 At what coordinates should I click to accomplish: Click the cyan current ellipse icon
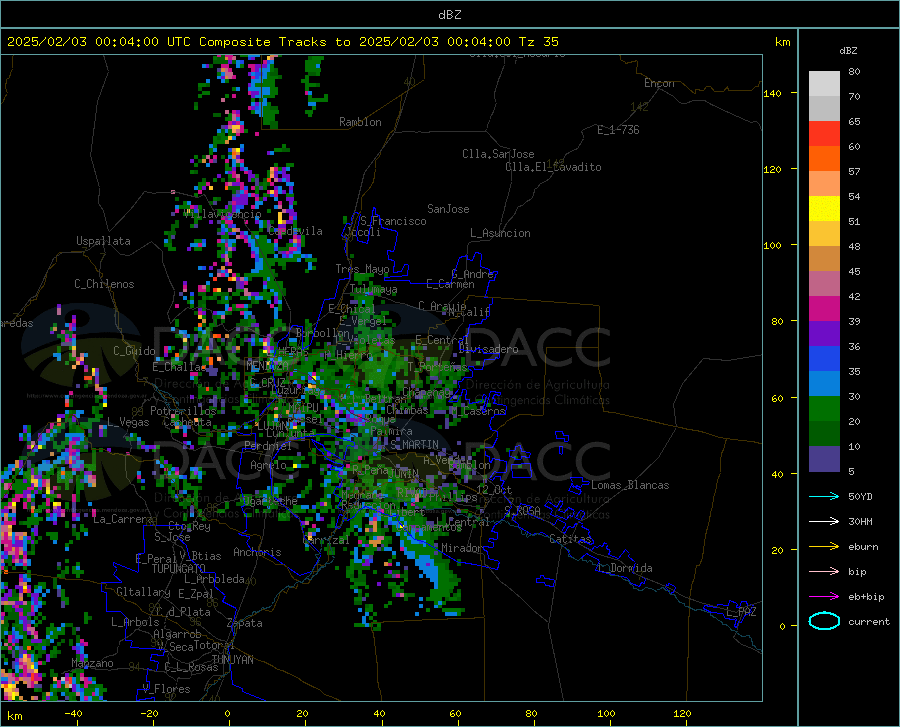tap(824, 621)
